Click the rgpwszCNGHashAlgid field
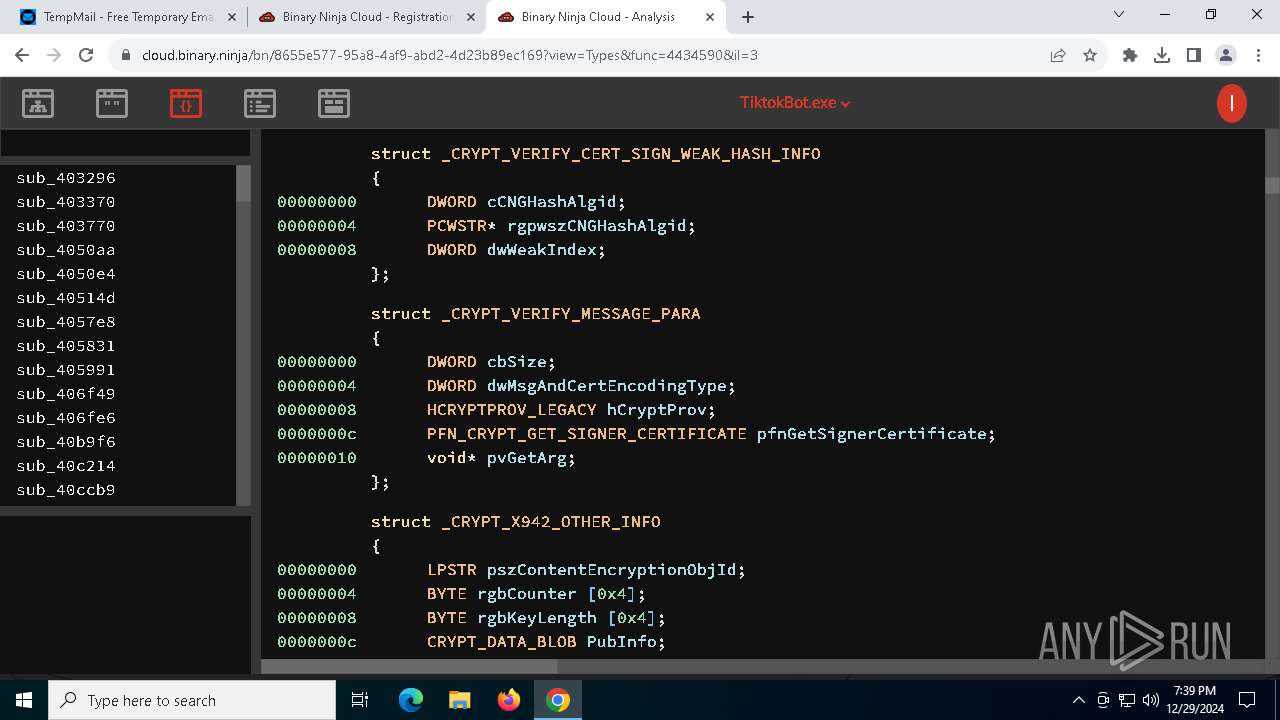 click(599, 226)
